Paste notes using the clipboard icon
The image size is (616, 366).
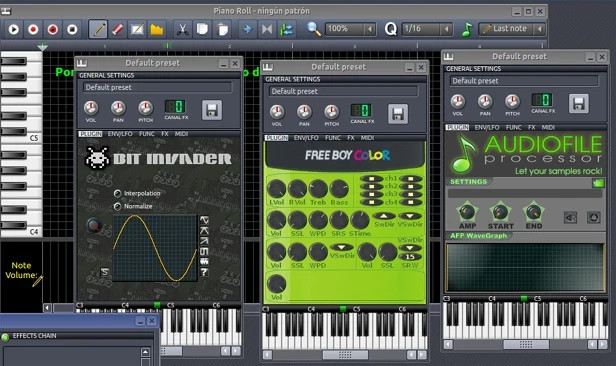pos(222,29)
